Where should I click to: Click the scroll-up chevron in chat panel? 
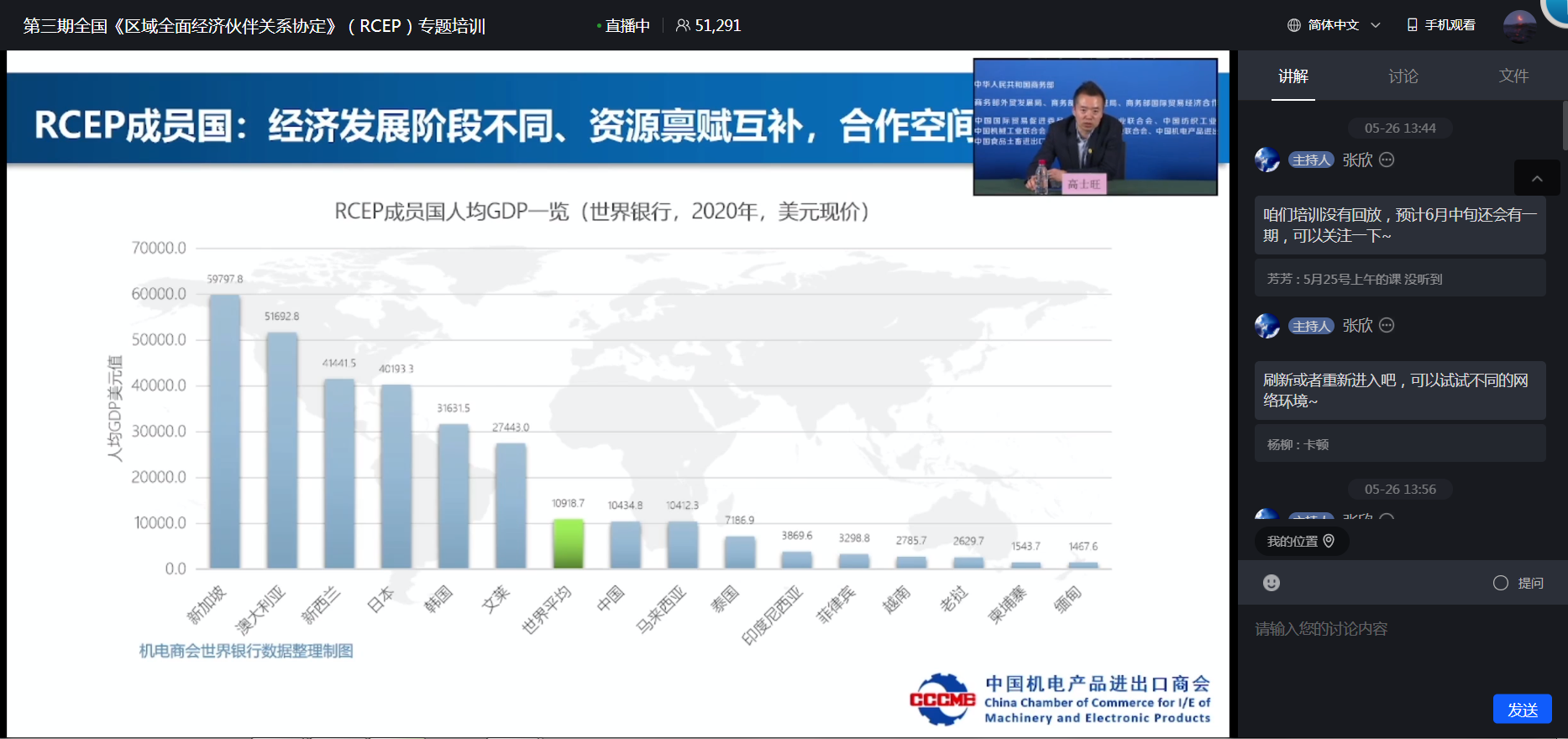tap(1537, 178)
